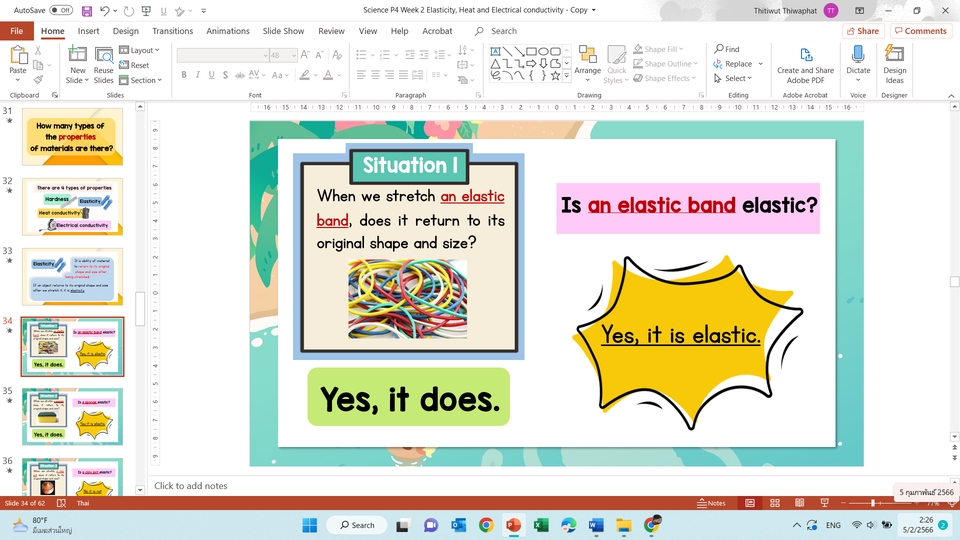The height and width of the screenshot is (540, 960).
Task: Switch to Normal view icon
Action: point(749,503)
